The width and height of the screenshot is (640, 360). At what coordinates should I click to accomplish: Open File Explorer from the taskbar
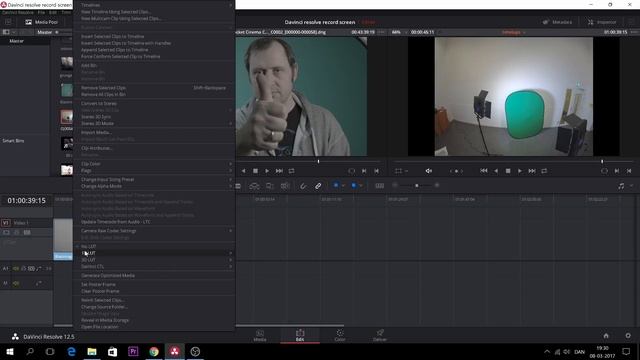(92, 351)
